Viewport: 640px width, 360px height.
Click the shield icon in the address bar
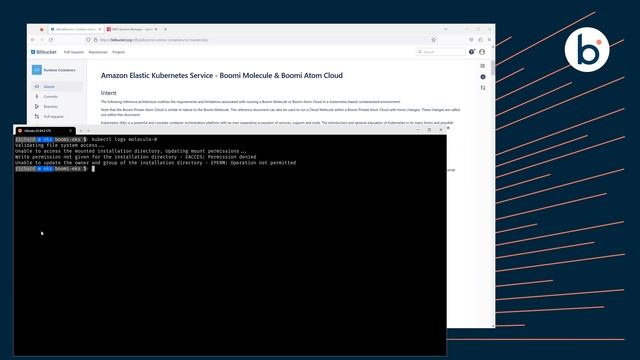(88, 40)
